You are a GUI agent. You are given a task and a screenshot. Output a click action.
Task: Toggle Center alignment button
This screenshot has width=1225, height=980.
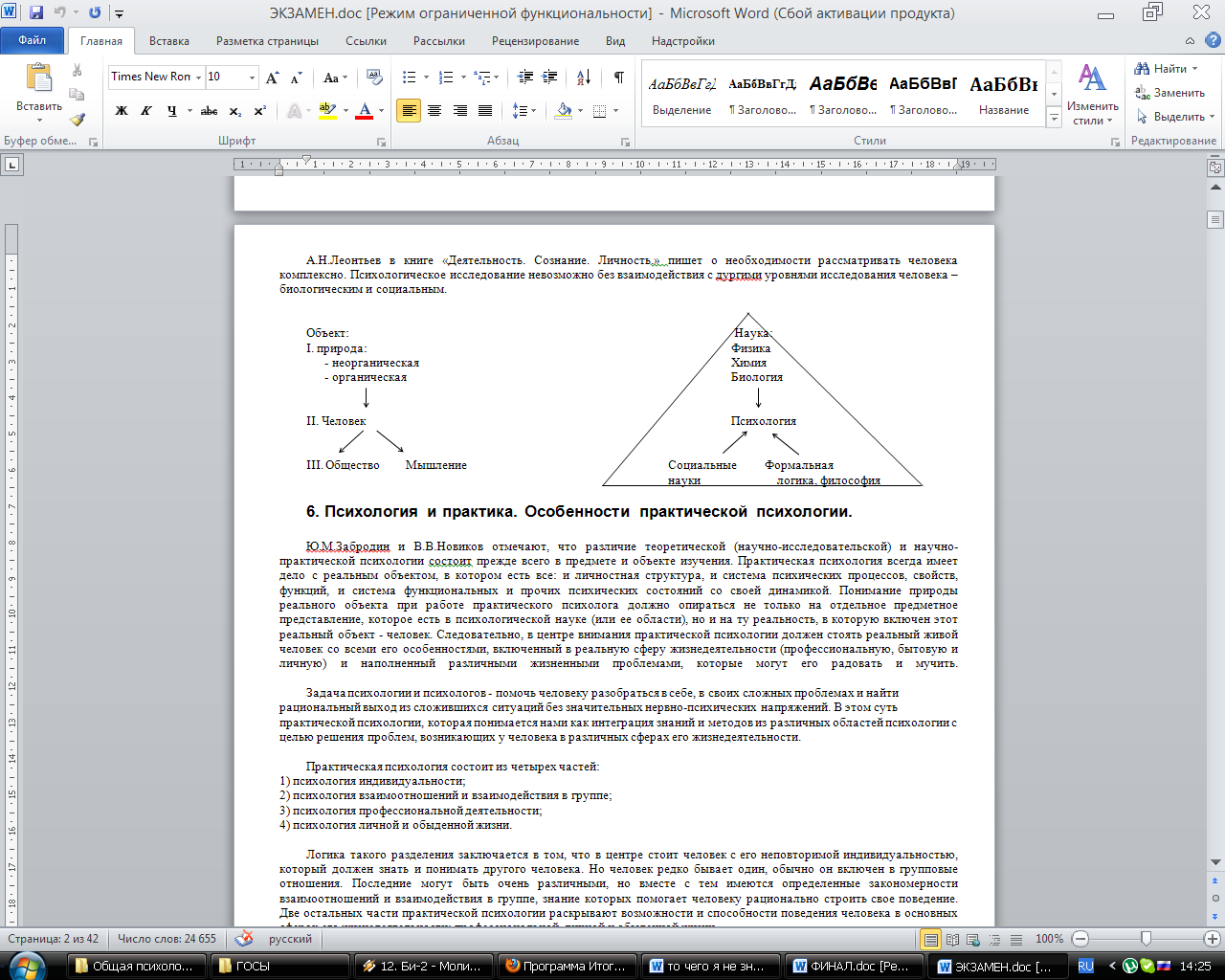[434, 111]
